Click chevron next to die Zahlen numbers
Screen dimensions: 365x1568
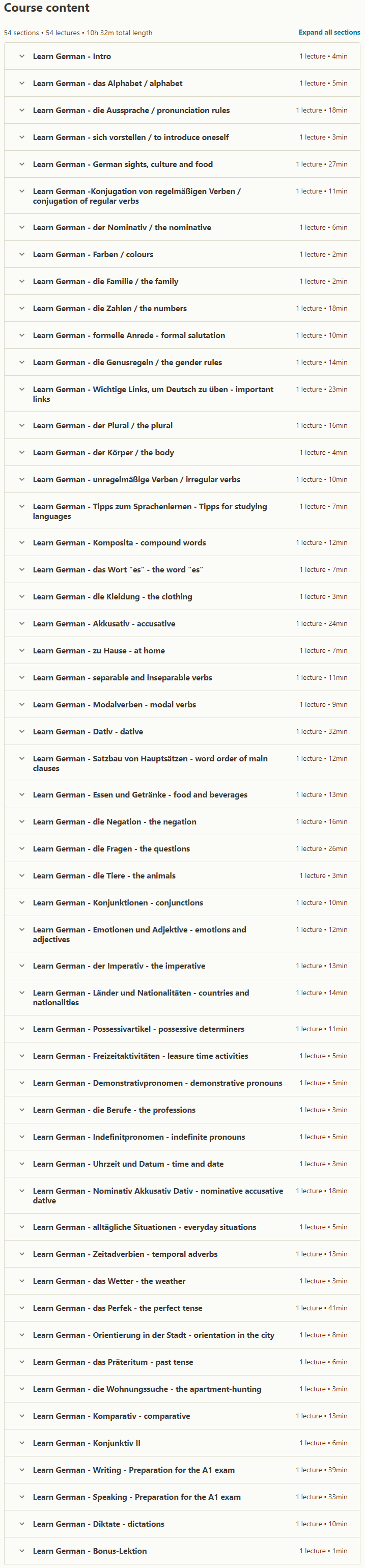(22, 309)
